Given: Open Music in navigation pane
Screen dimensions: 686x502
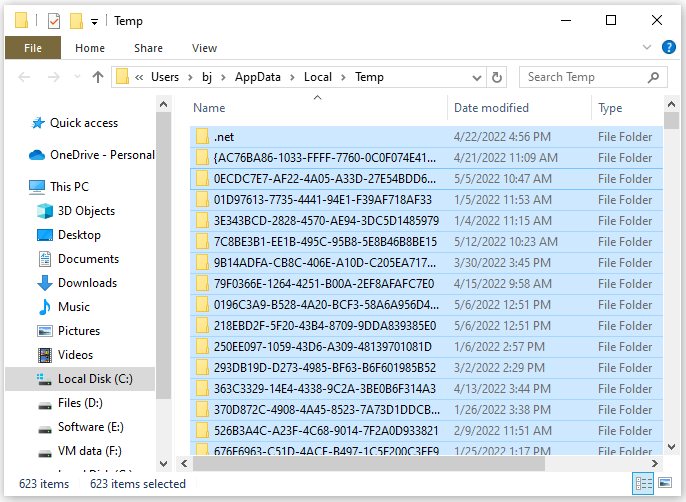Looking at the screenshot, I should 63,307.
